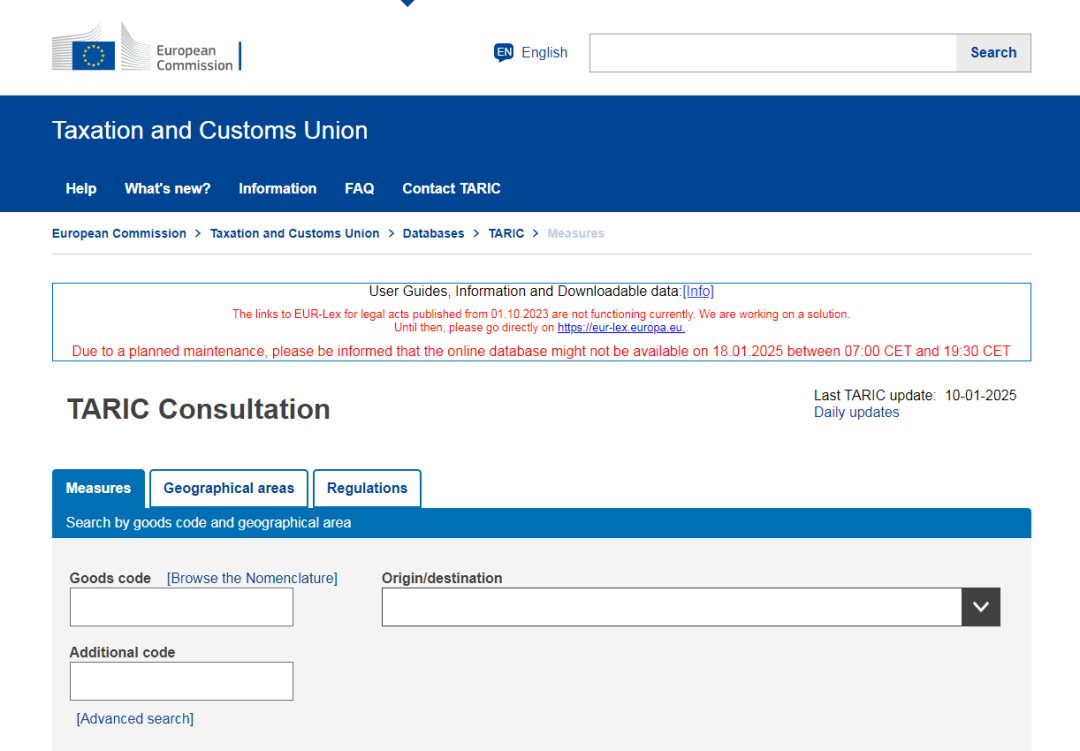Click the chevron after European Commission breadcrumb

pyautogui.click(x=198, y=234)
